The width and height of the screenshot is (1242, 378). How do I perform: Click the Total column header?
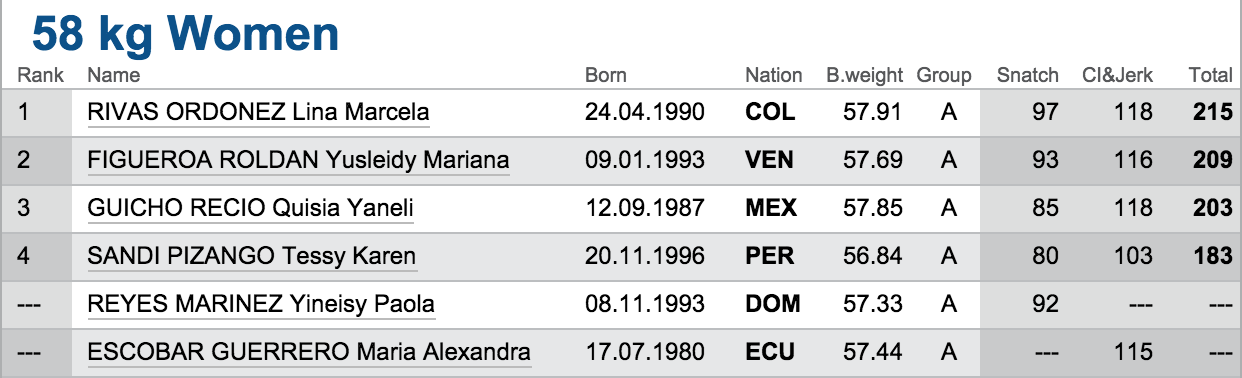1210,75
